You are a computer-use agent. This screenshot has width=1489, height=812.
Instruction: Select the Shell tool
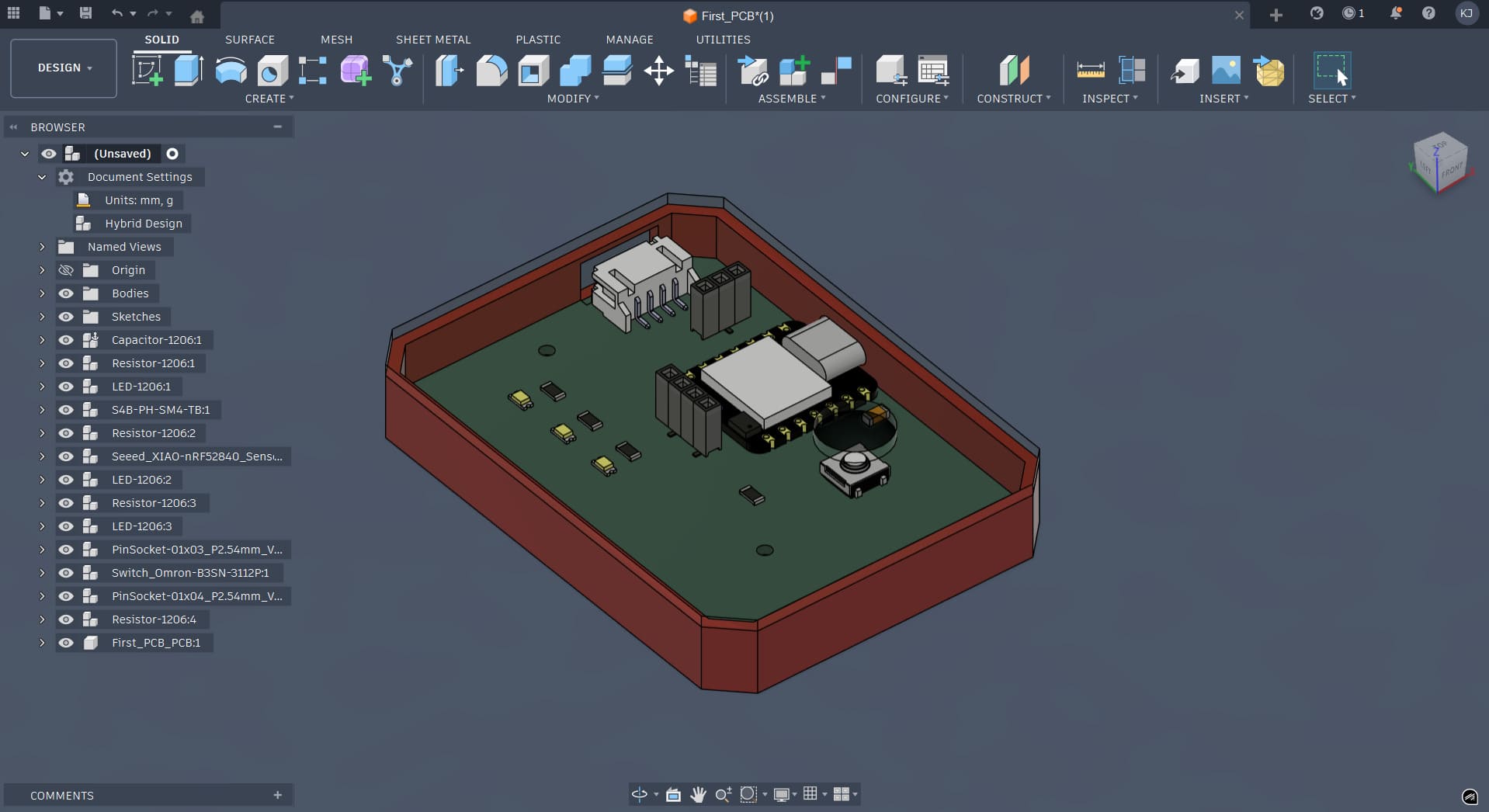pos(532,71)
